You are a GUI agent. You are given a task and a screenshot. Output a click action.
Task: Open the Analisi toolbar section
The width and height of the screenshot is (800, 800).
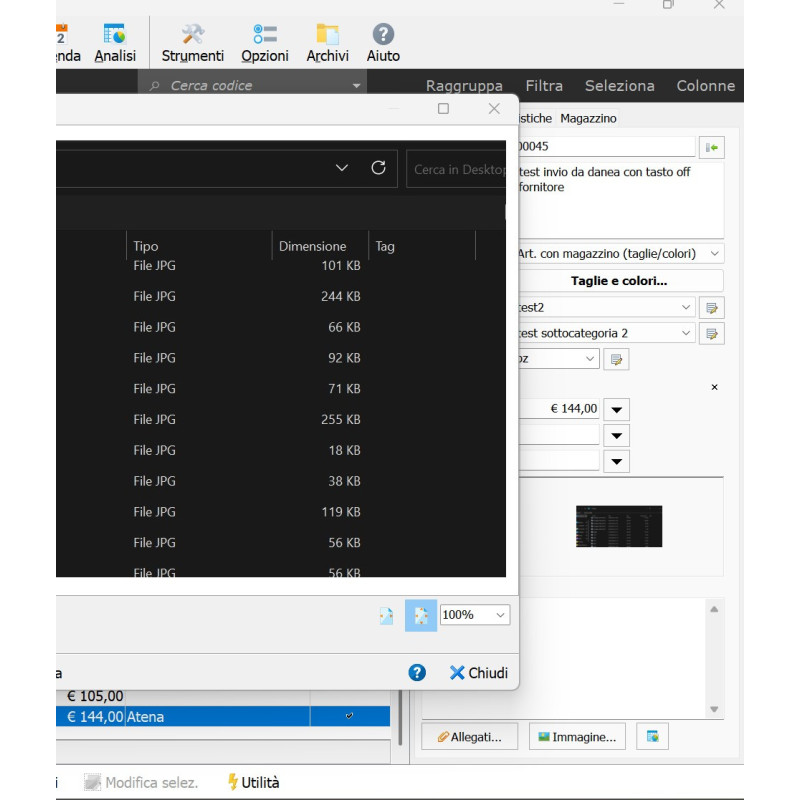point(115,43)
